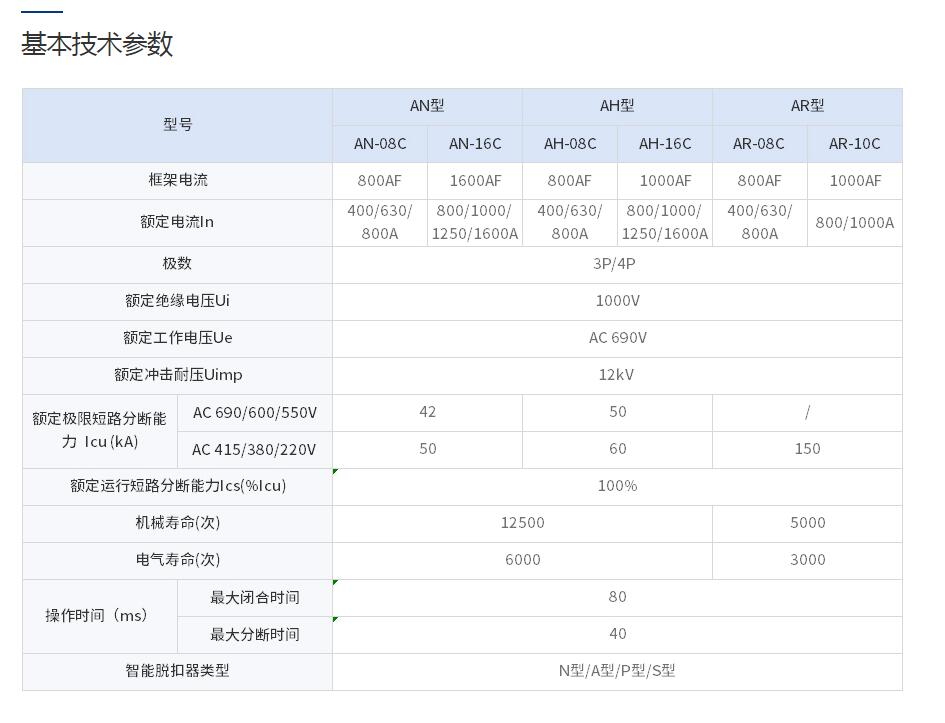Viewport: 945px width, 723px height.
Task: Select the 1600AF frame current cell
Action: coord(475,181)
